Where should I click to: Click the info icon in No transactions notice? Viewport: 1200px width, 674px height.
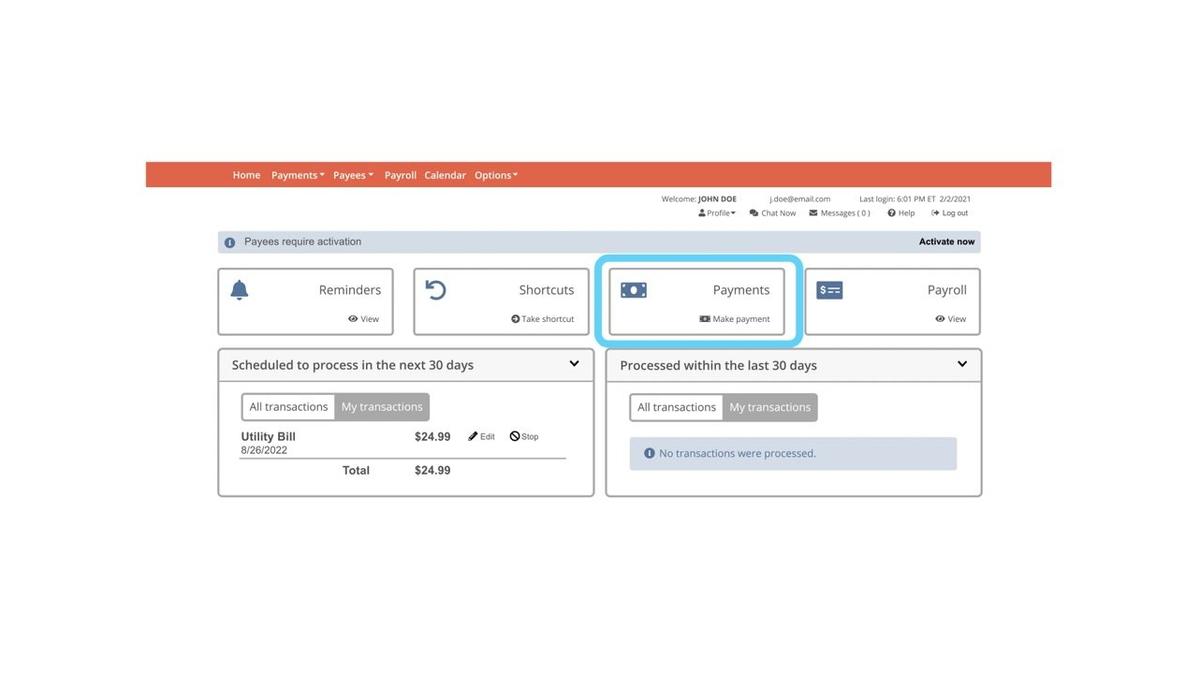[649, 453]
